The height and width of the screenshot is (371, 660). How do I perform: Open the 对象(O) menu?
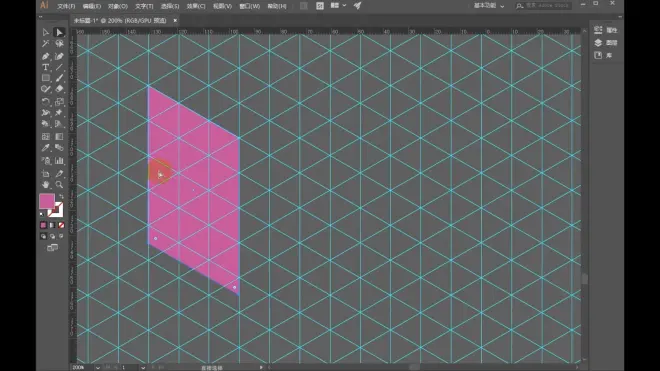coord(118,6)
